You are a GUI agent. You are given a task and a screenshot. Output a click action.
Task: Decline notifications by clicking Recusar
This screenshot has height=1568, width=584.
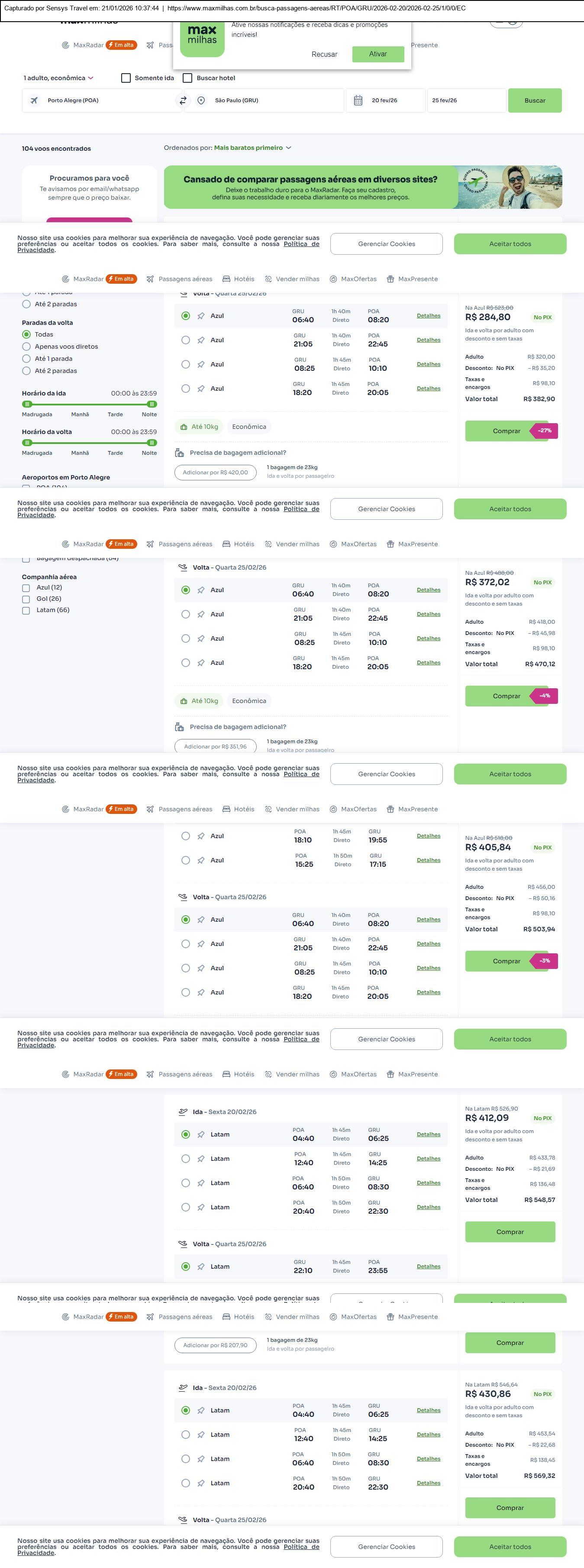tap(324, 54)
